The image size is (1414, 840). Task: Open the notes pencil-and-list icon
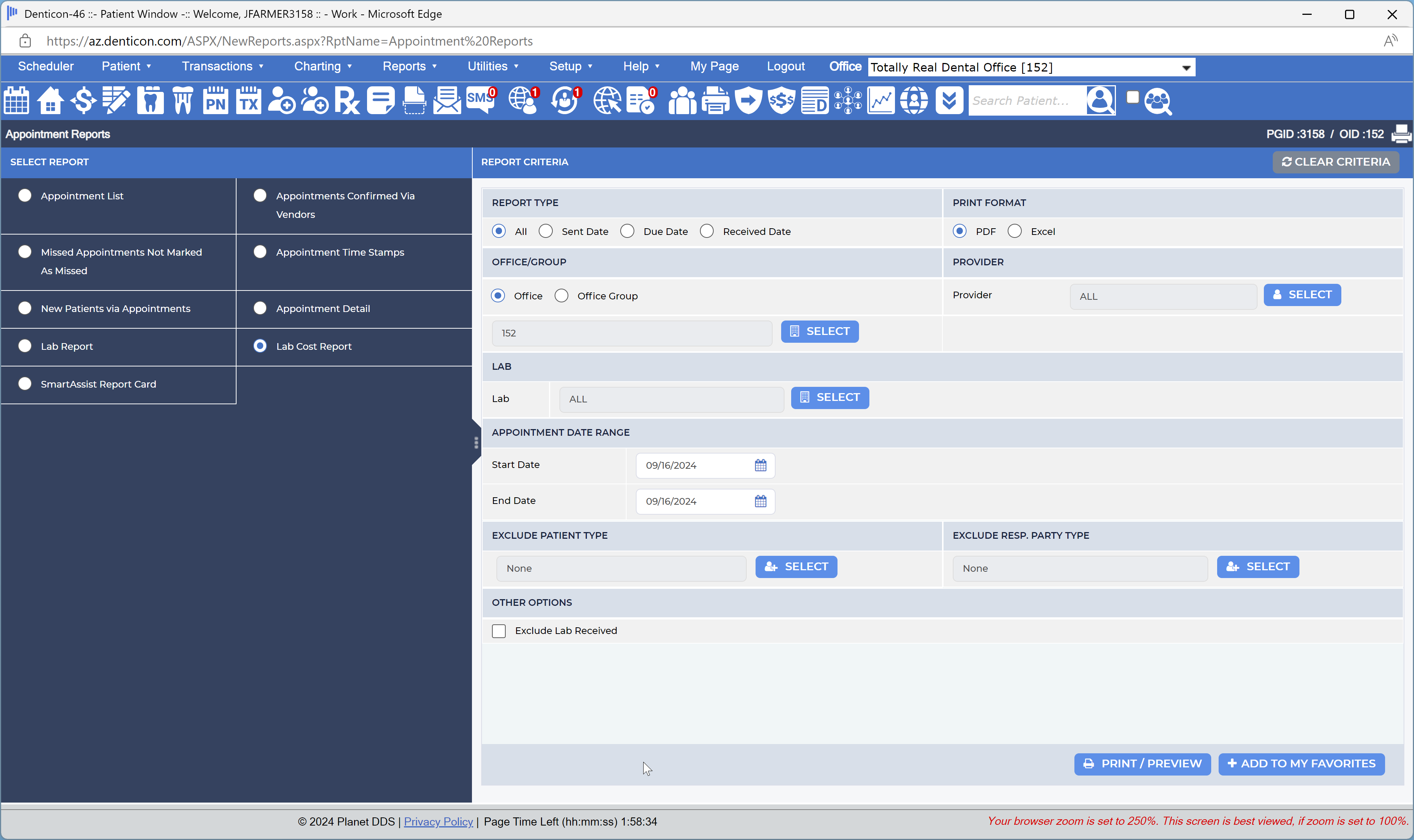pos(116,101)
